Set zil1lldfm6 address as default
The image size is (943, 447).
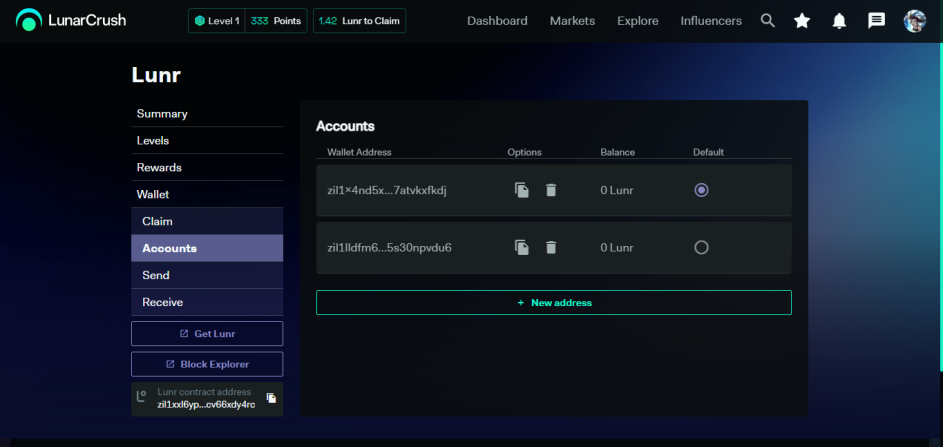coord(701,247)
